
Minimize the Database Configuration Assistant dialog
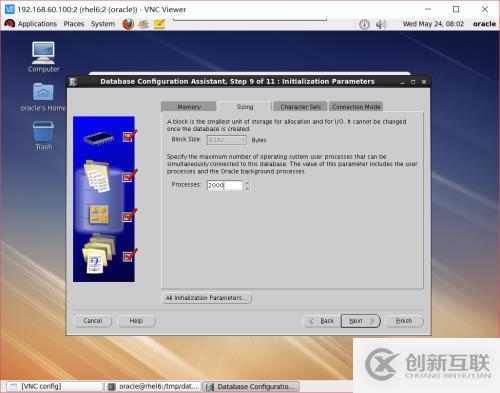[402, 82]
